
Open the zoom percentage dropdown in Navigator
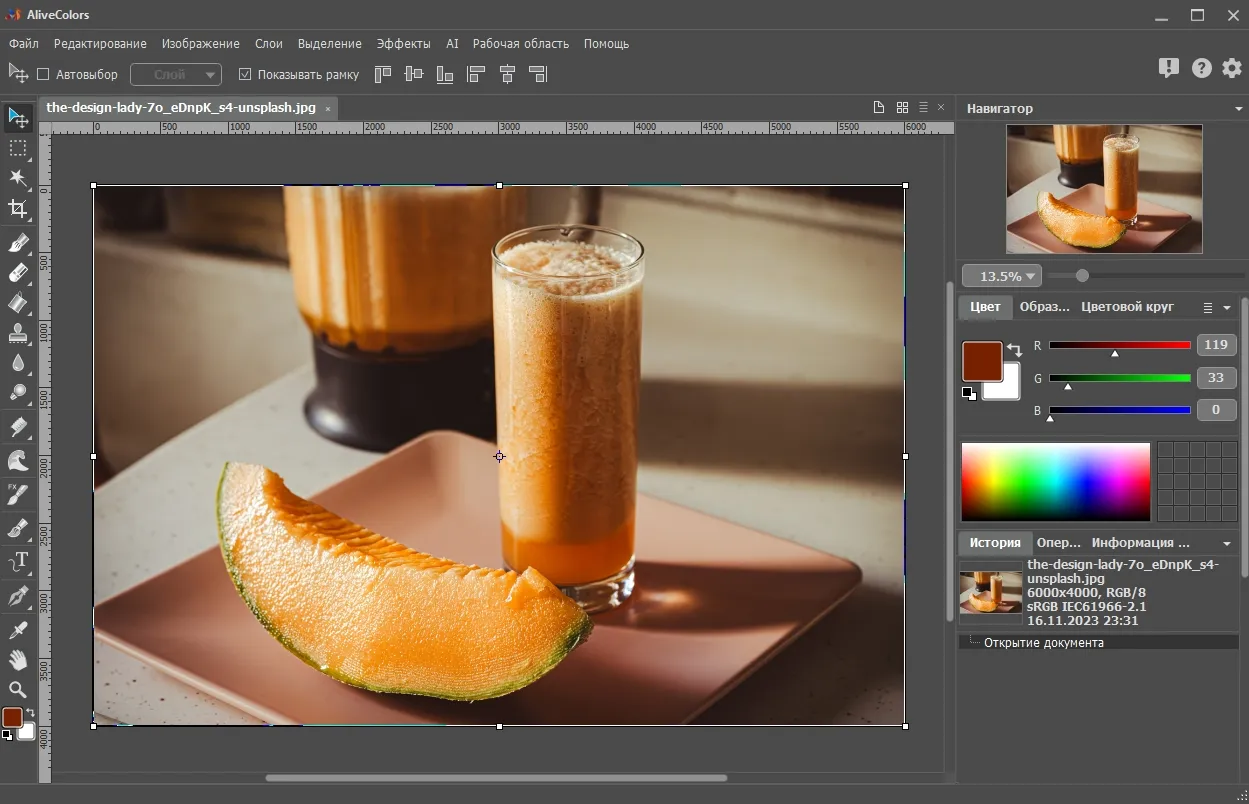pos(1001,275)
